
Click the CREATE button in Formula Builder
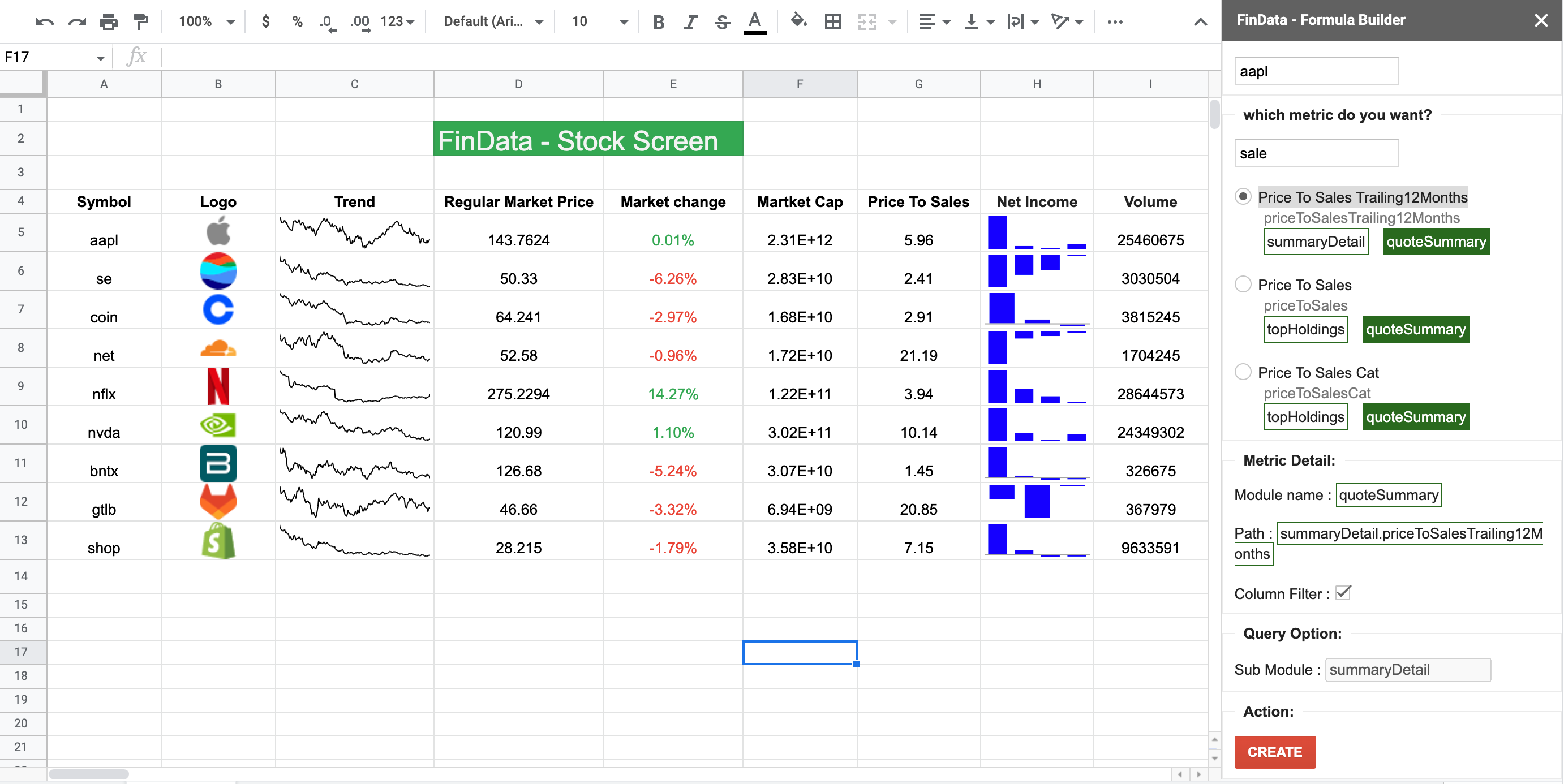[1276, 752]
